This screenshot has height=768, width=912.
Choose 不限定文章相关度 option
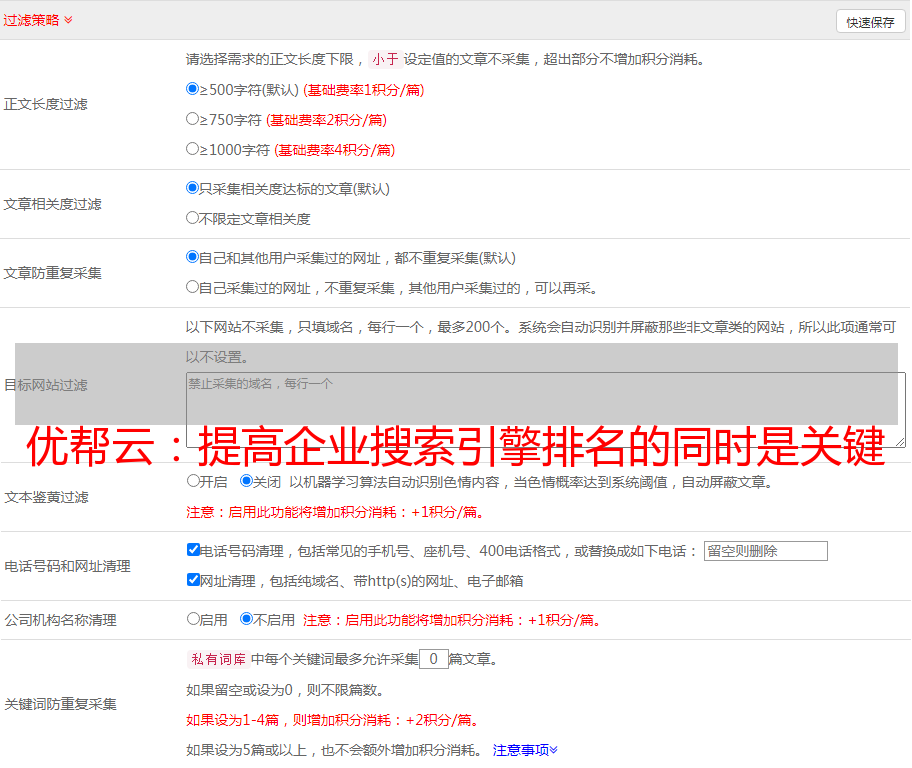click(x=193, y=218)
